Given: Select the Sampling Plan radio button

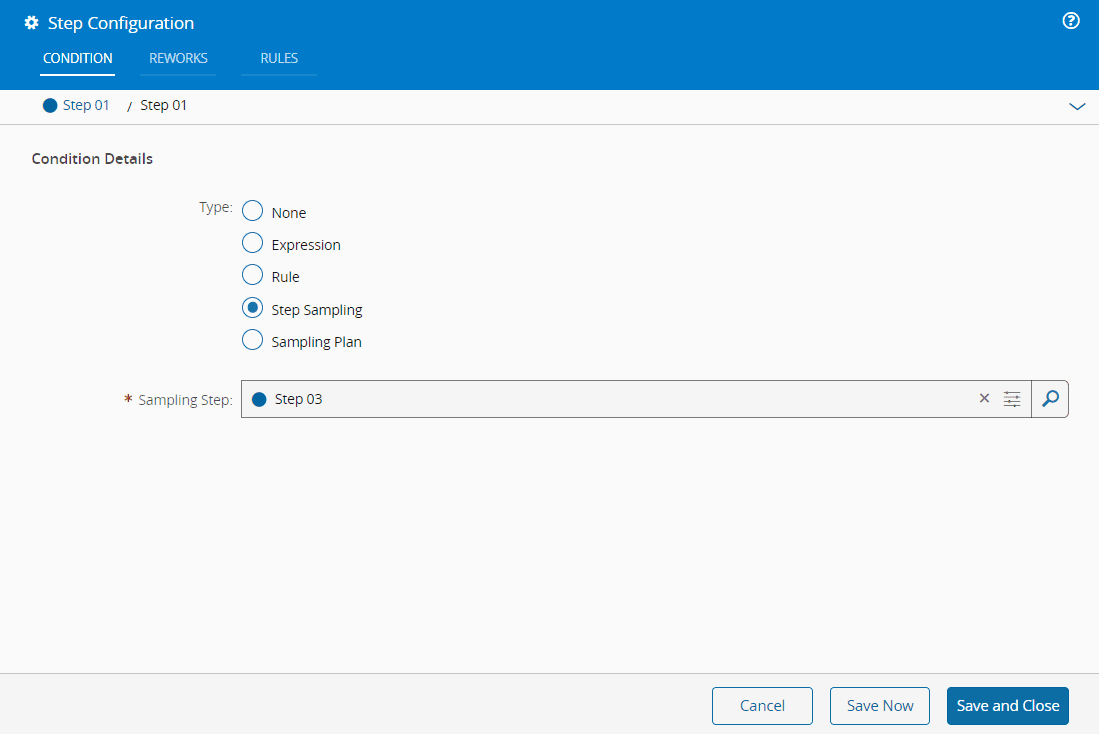Looking at the screenshot, I should (253, 340).
